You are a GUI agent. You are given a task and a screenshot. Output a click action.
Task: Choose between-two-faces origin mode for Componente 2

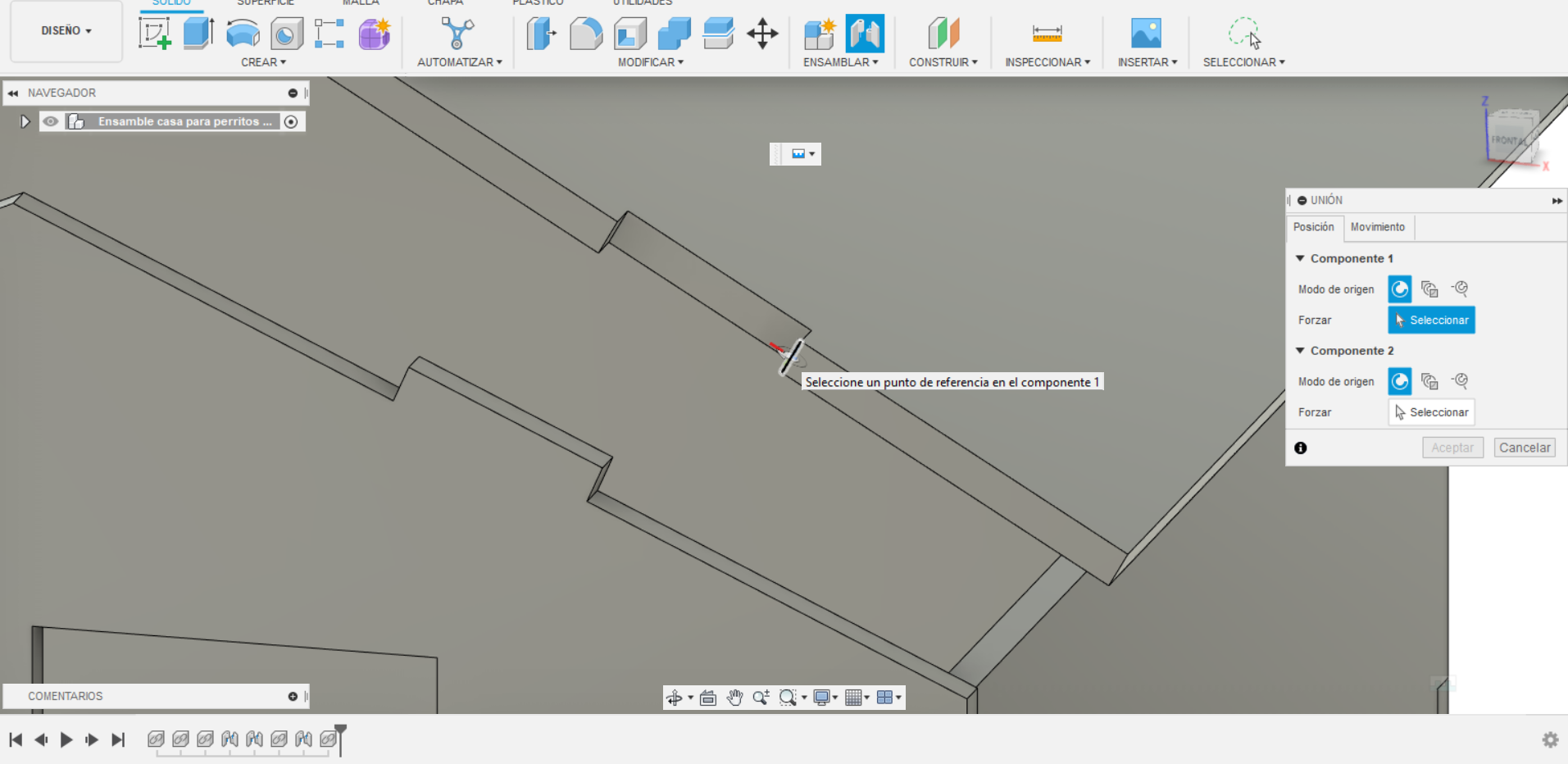coord(1429,381)
